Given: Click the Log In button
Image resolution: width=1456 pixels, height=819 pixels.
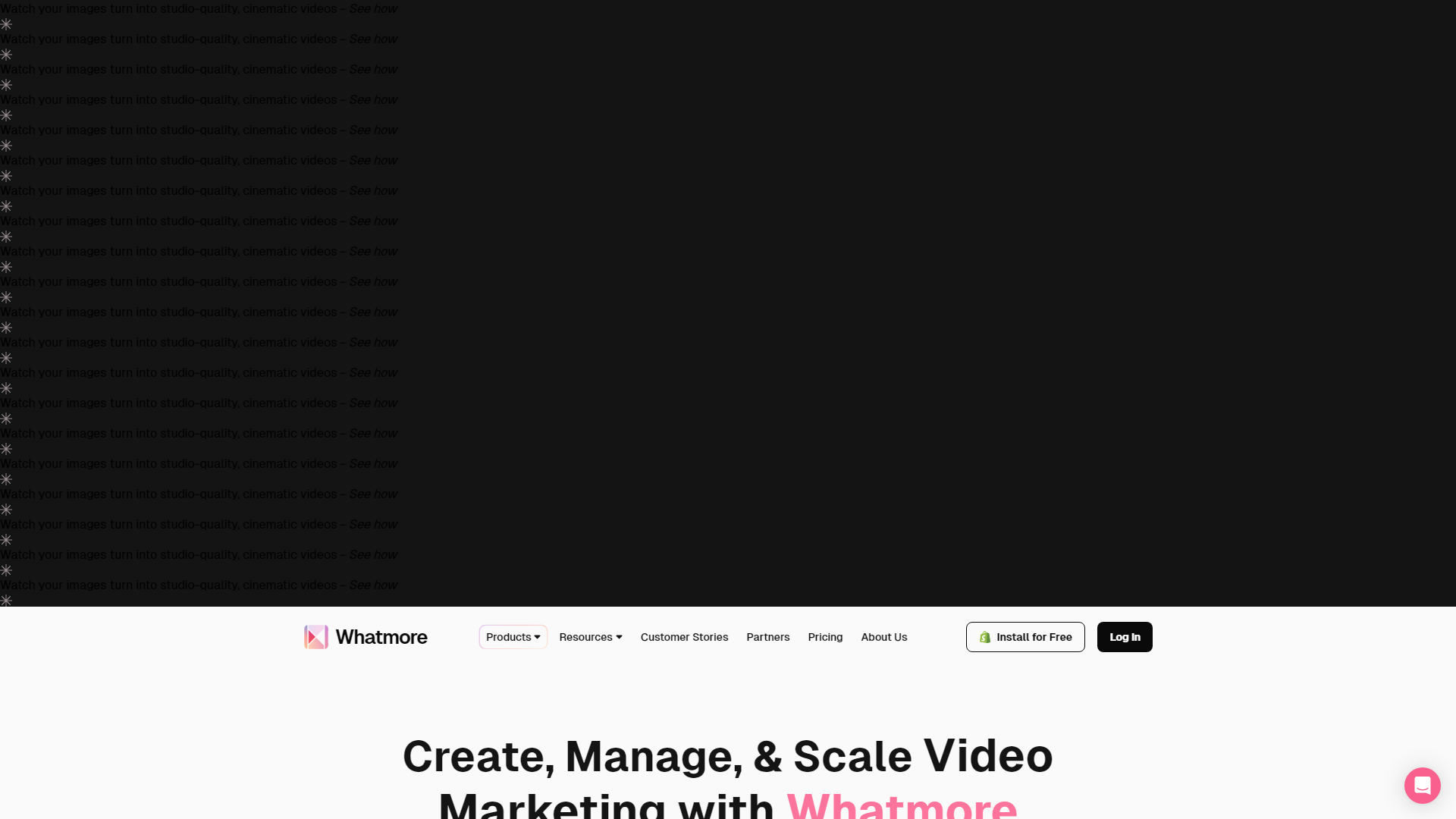Looking at the screenshot, I should [1125, 636].
